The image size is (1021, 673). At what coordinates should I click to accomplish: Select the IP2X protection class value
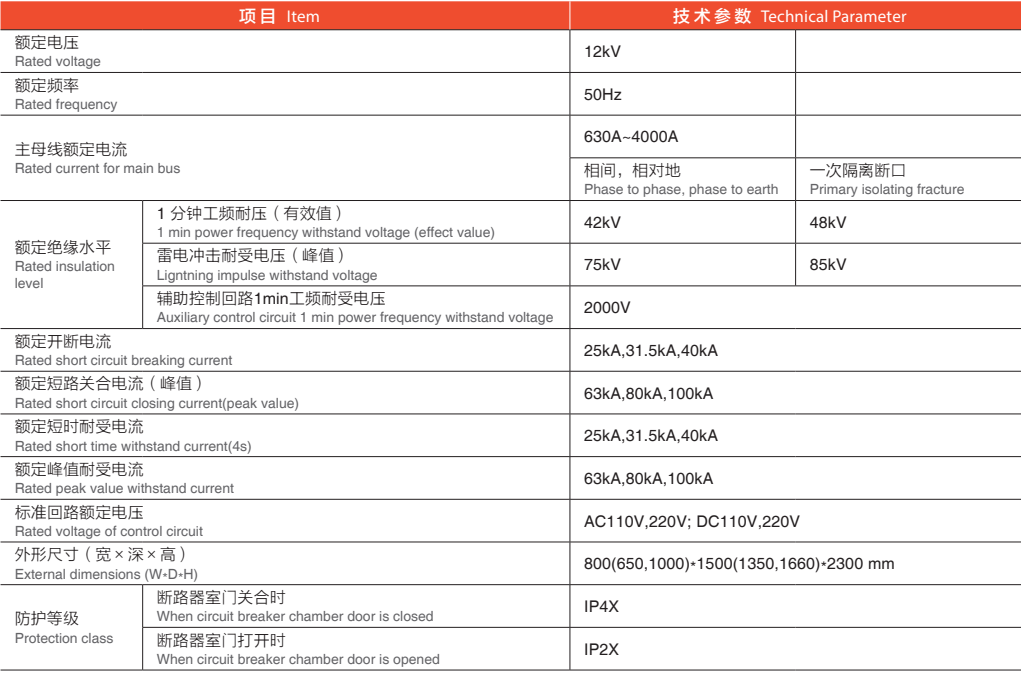tap(602, 649)
